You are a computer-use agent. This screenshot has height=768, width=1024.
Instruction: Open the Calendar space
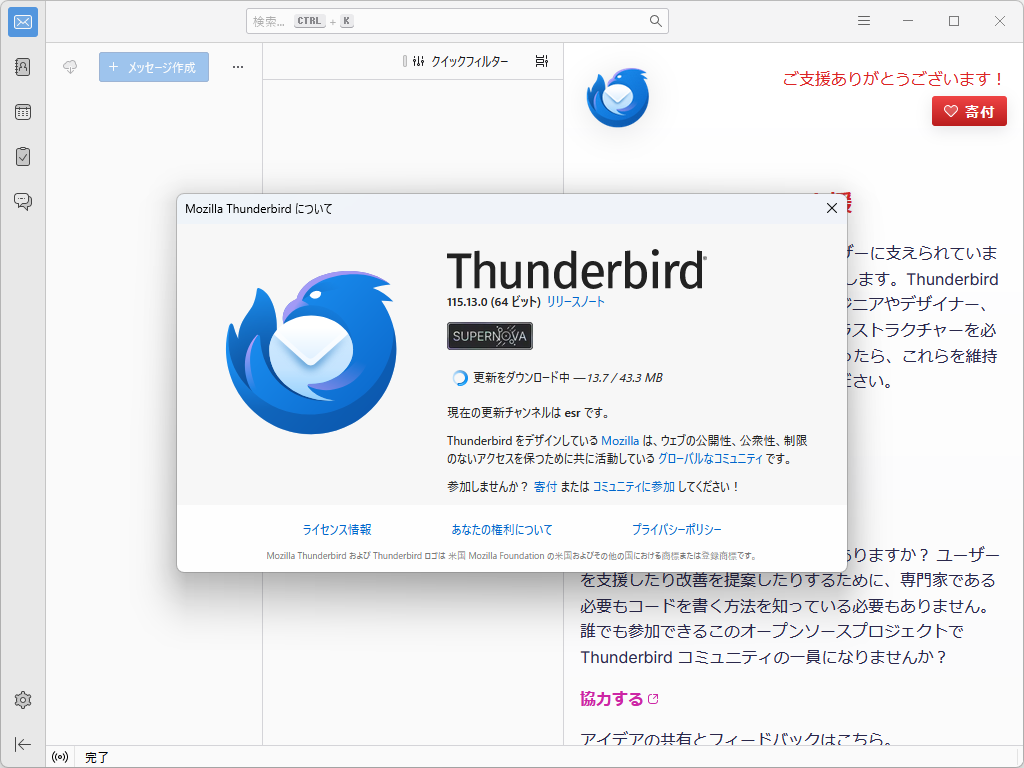tap(22, 112)
